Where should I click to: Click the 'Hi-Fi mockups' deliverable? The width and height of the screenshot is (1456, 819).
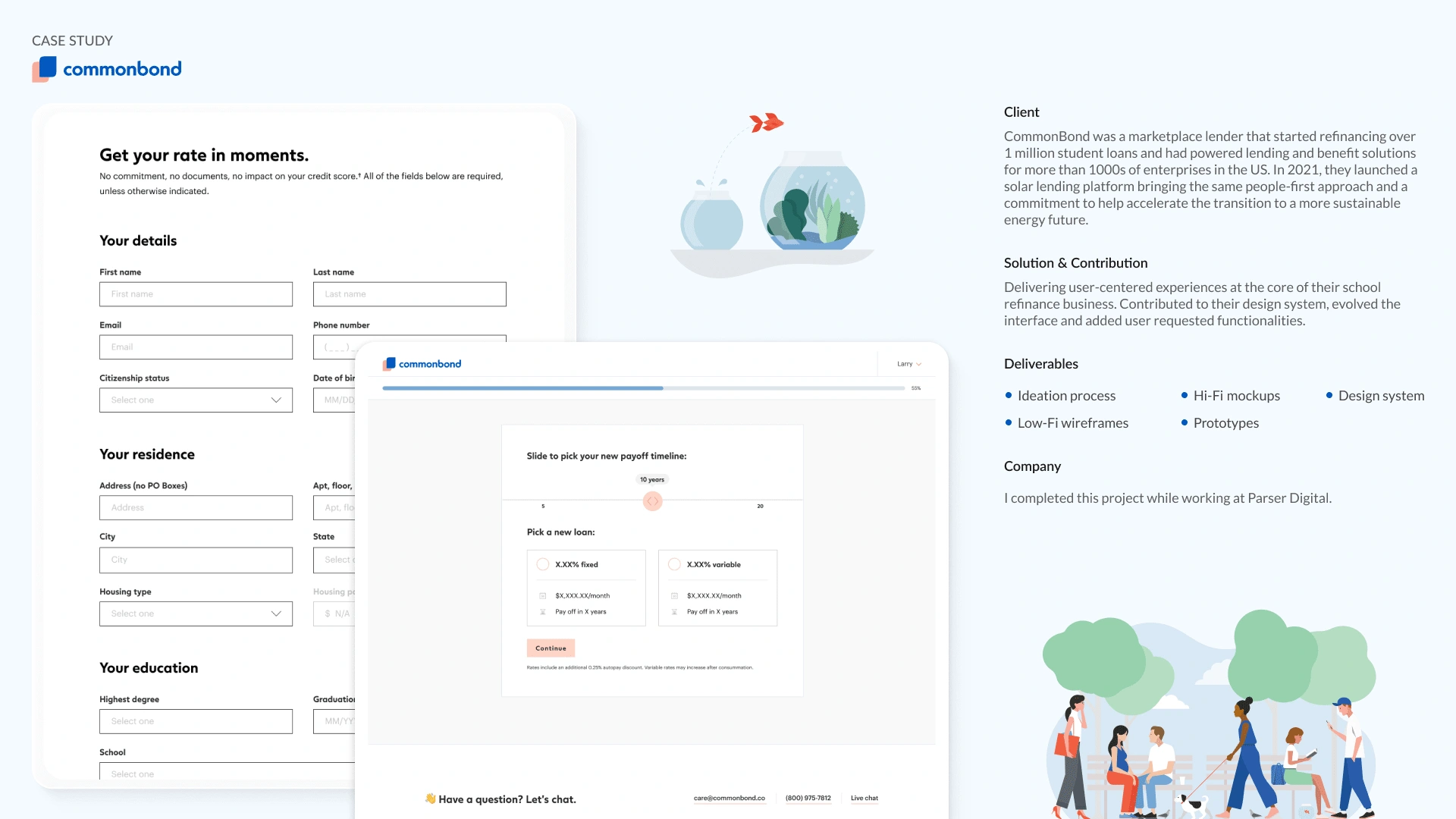tap(1237, 396)
